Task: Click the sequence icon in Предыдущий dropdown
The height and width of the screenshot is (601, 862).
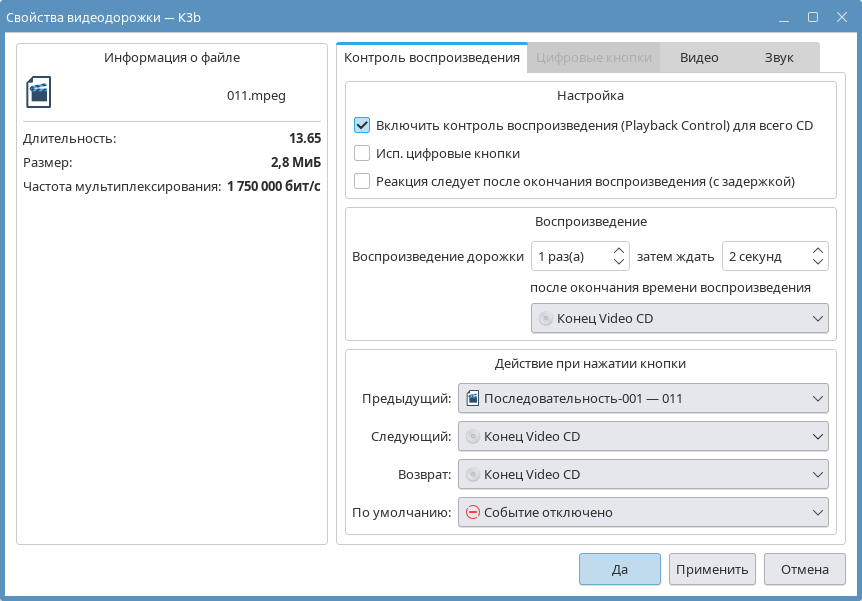Action: point(473,398)
